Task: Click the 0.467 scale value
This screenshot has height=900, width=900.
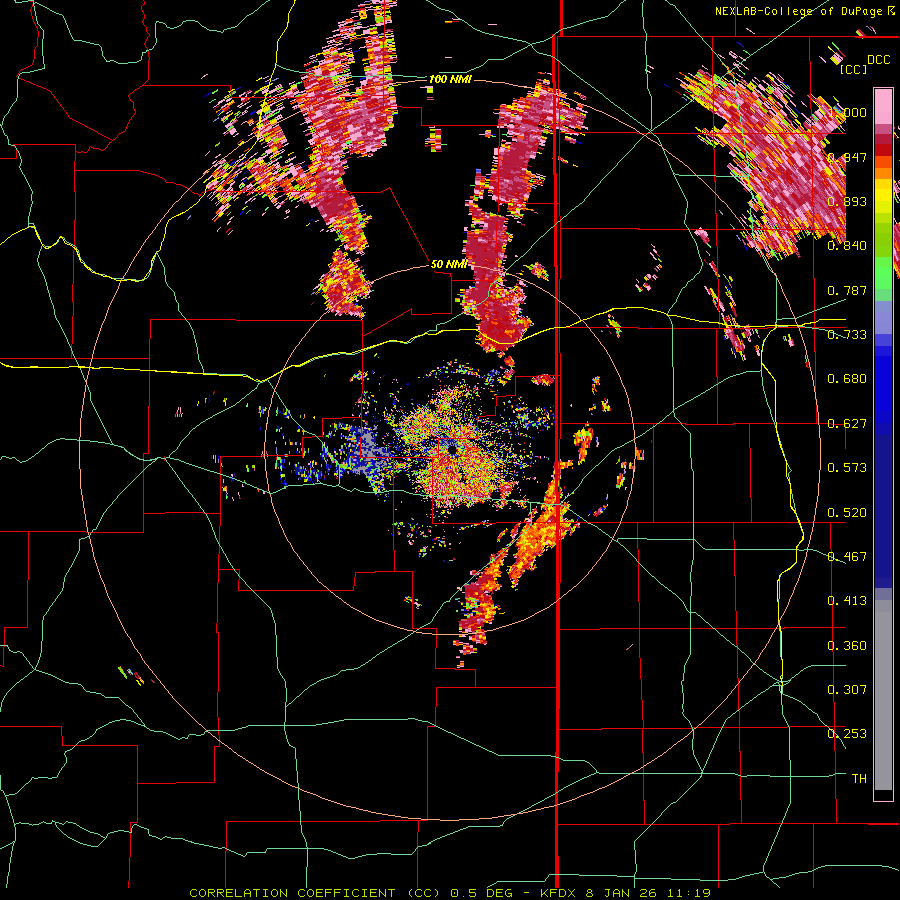Action: tap(847, 556)
